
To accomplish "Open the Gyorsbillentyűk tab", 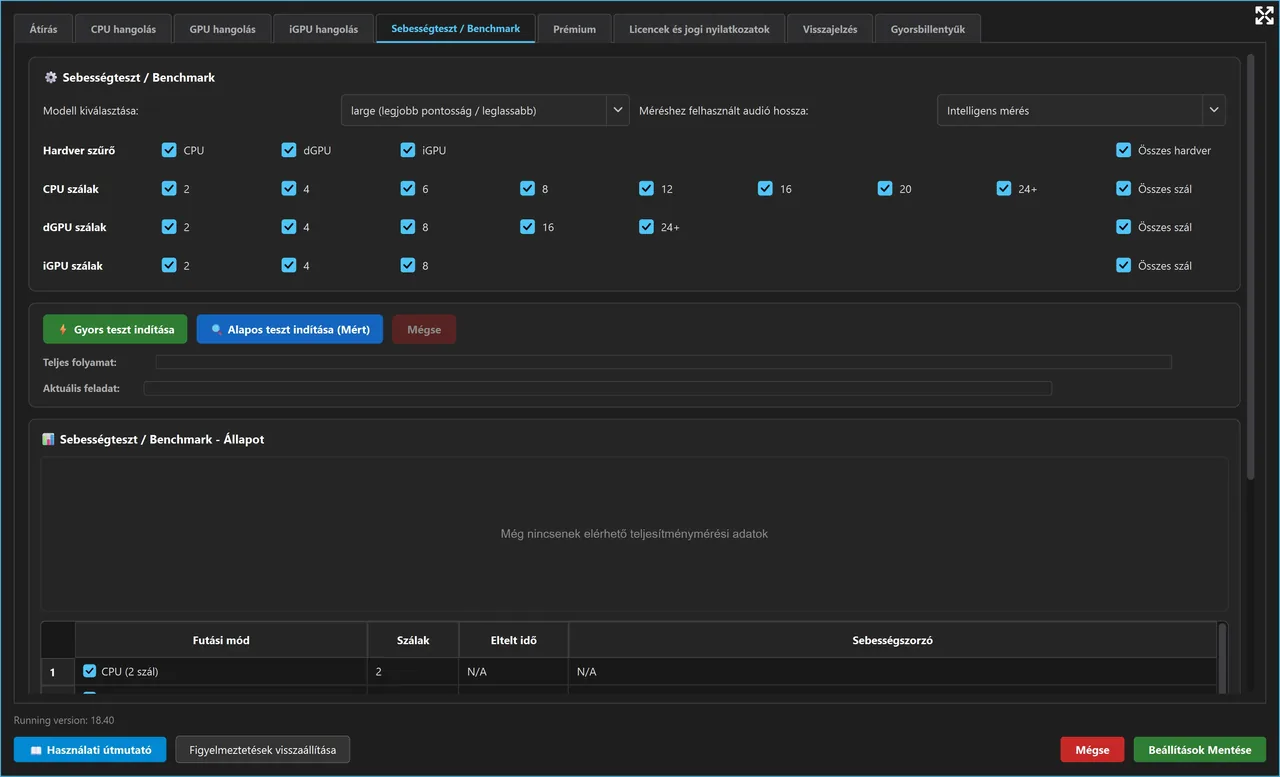I will coord(928,29).
